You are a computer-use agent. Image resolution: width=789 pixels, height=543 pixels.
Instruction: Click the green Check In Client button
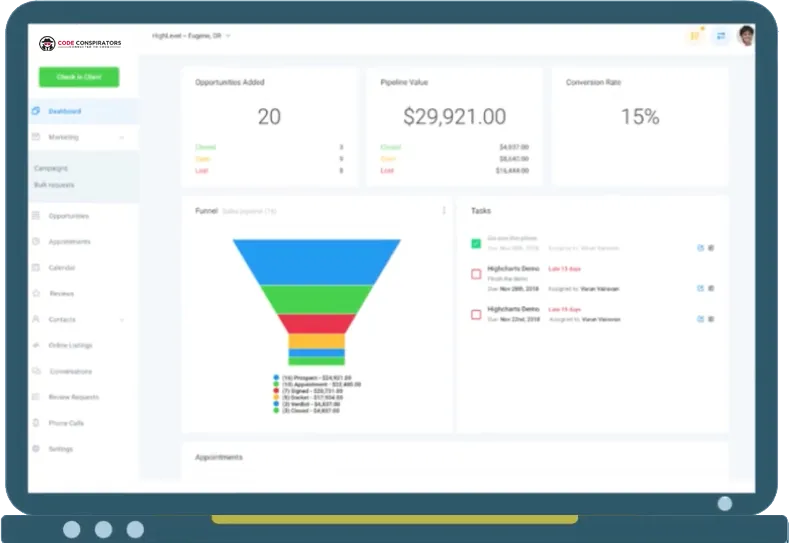click(79, 77)
